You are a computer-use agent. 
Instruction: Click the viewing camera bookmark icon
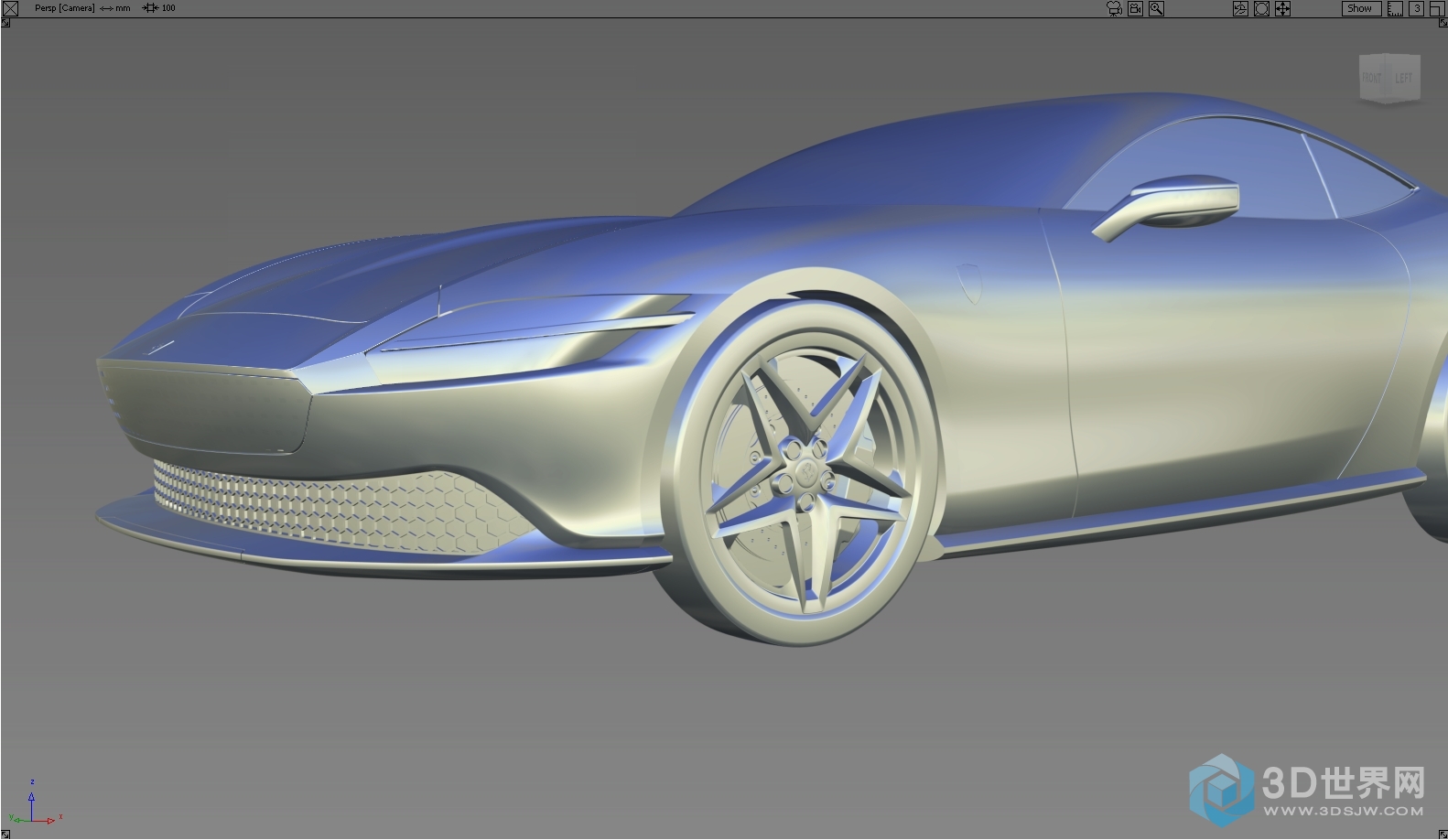tap(1135, 8)
